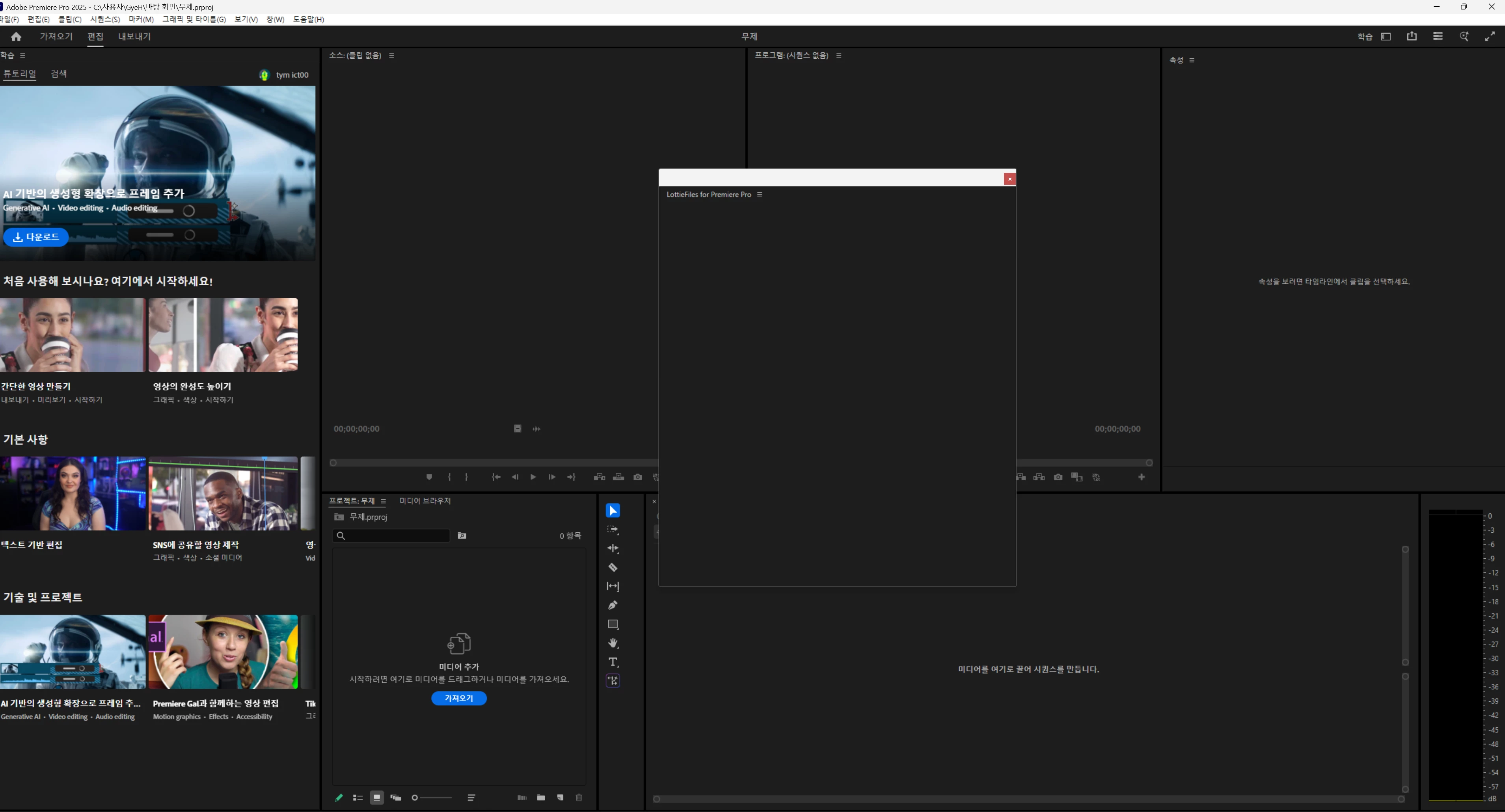Open Program monitor panel menu
Screen dimensions: 1505x812
(839, 56)
